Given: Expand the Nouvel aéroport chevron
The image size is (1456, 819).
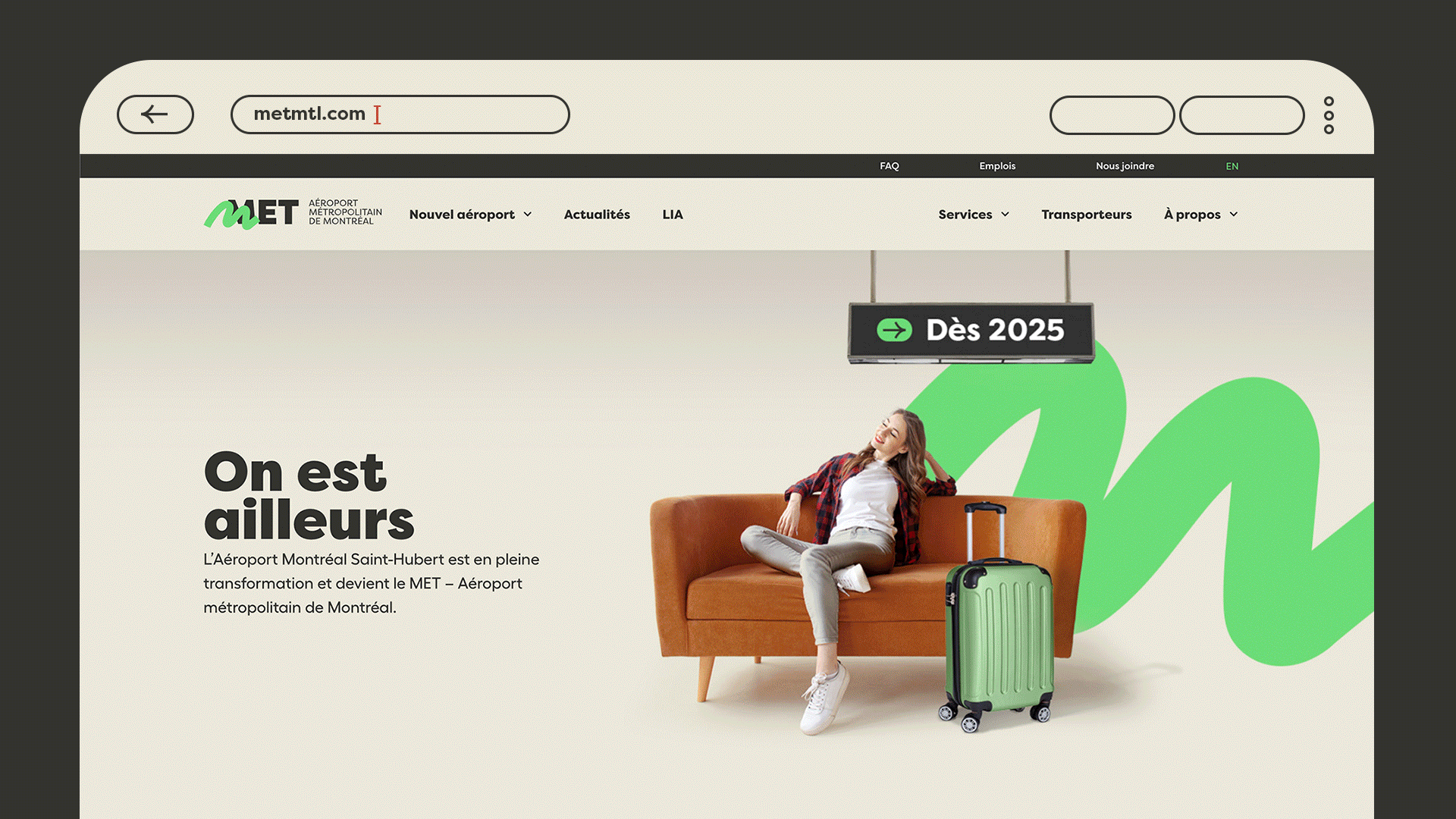Looking at the screenshot, I should tap(528, 215).
